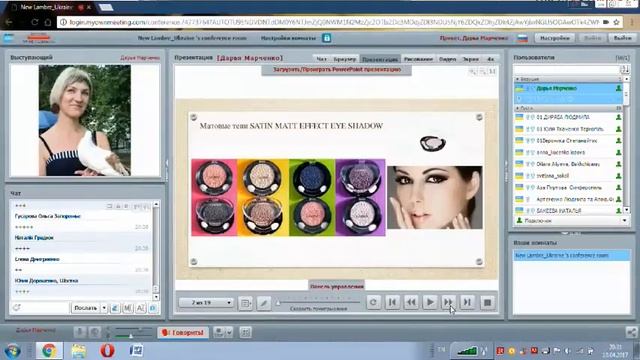Click the Послать send button

pyautogui.click(x=85, y=308)
